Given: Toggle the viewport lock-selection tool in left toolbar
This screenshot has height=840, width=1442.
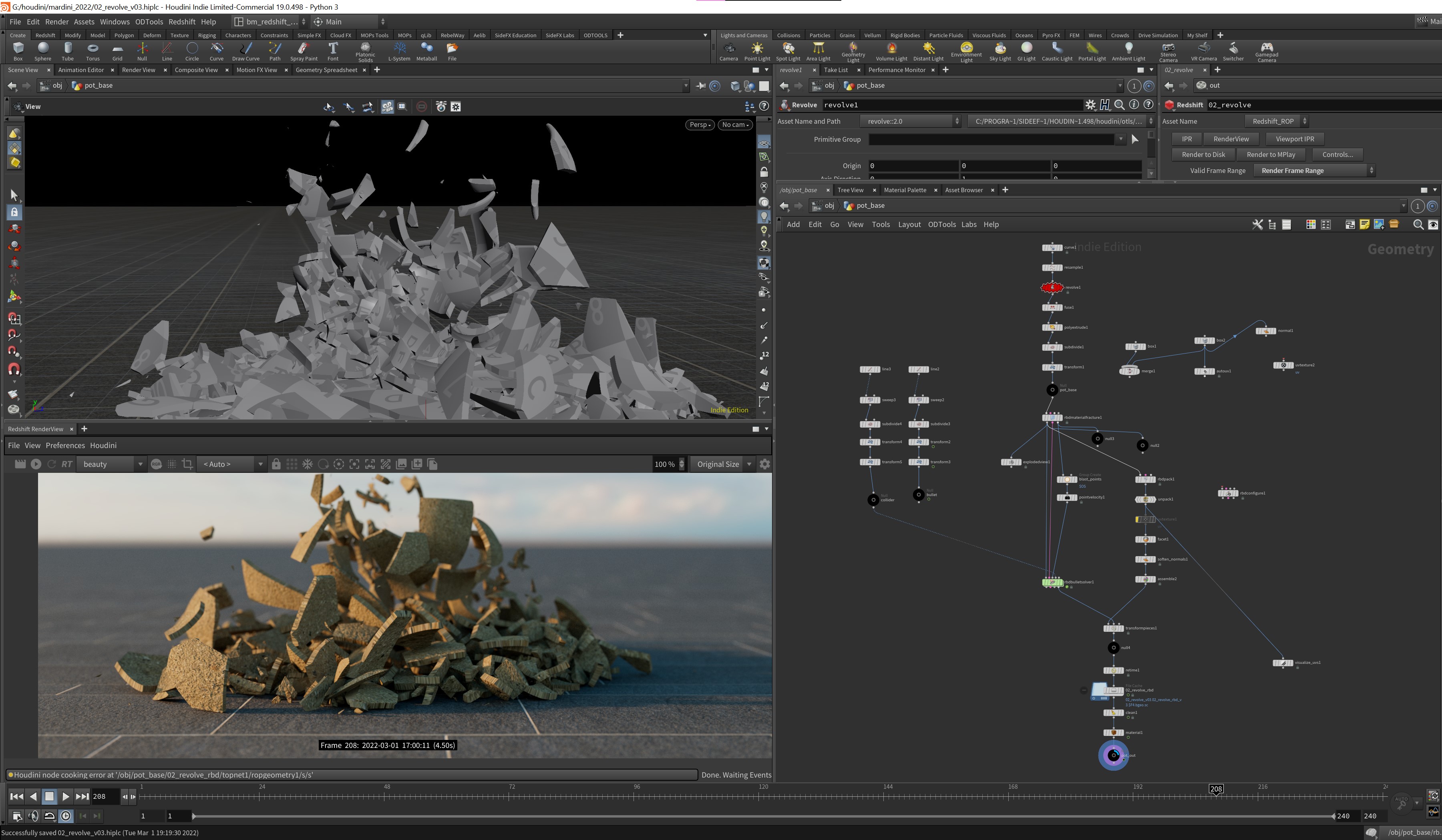Looking at the screenshot, I should point(14,212).
